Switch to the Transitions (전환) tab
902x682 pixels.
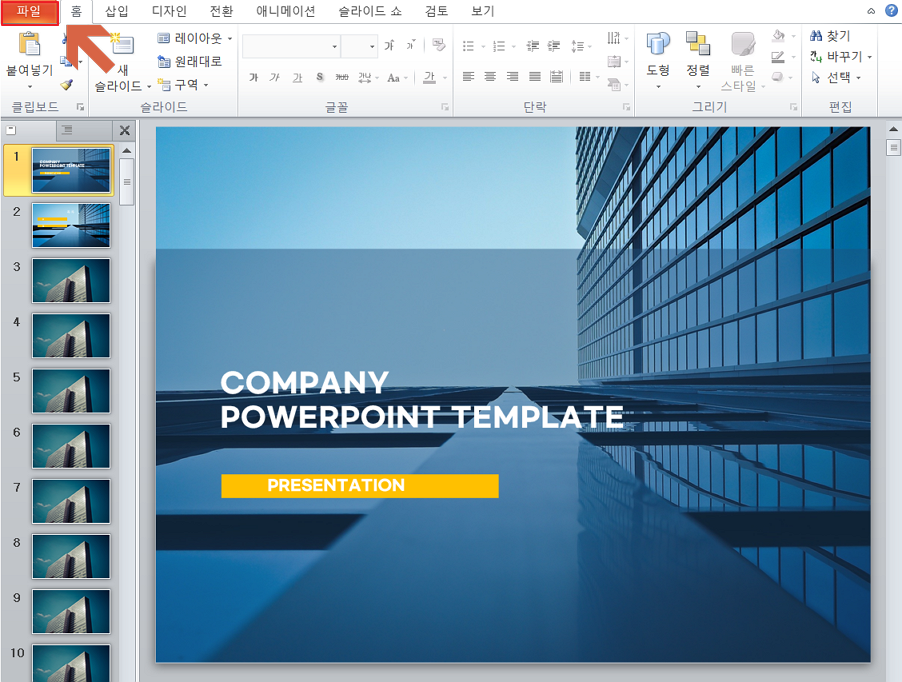(221, 11)
